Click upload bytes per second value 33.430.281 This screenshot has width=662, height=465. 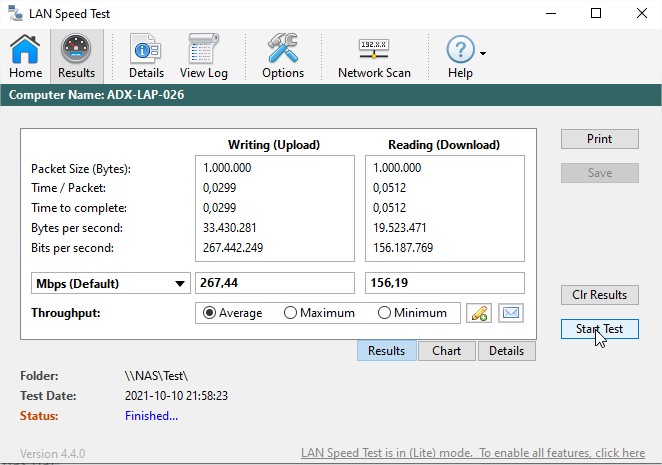230,228
